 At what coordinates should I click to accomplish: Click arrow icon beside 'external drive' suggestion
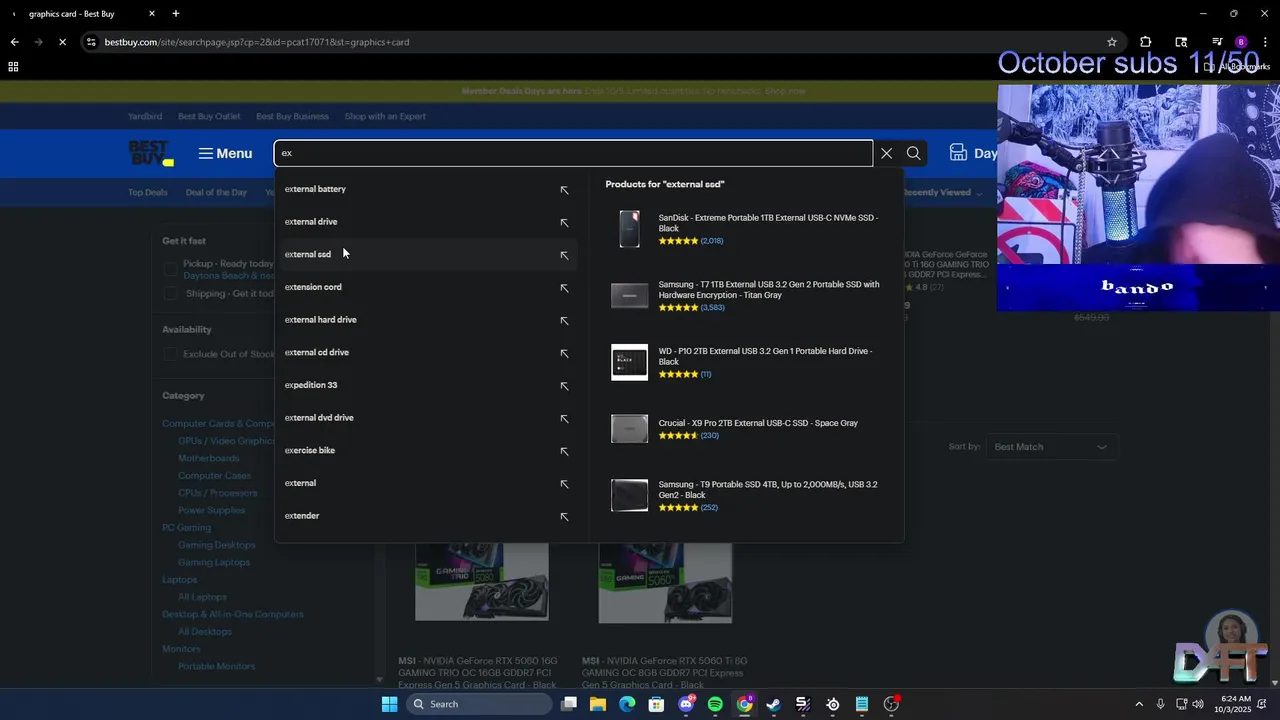pyautogui.click(x=564, y=223)
